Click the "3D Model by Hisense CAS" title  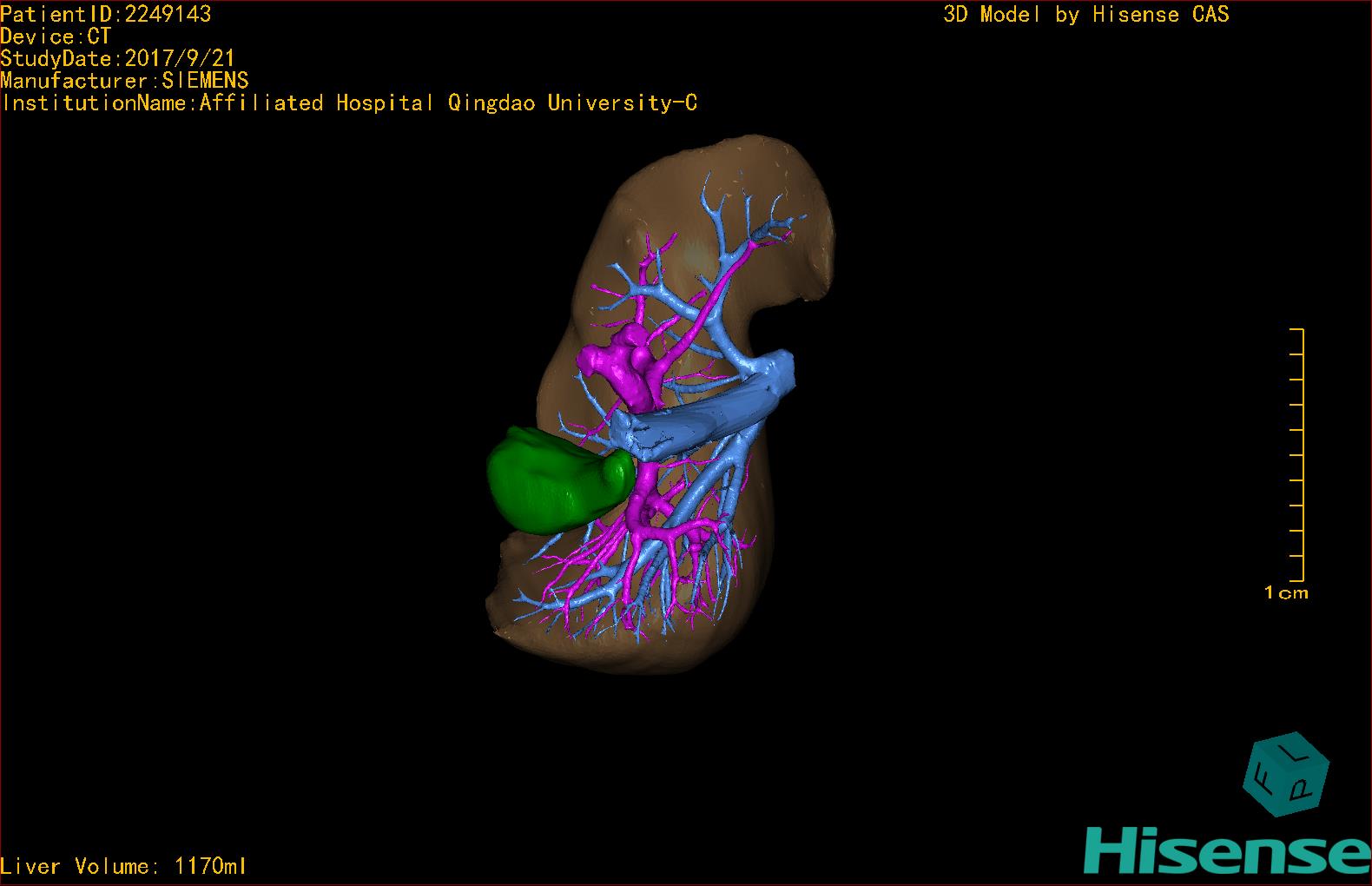pos(1086,14)
